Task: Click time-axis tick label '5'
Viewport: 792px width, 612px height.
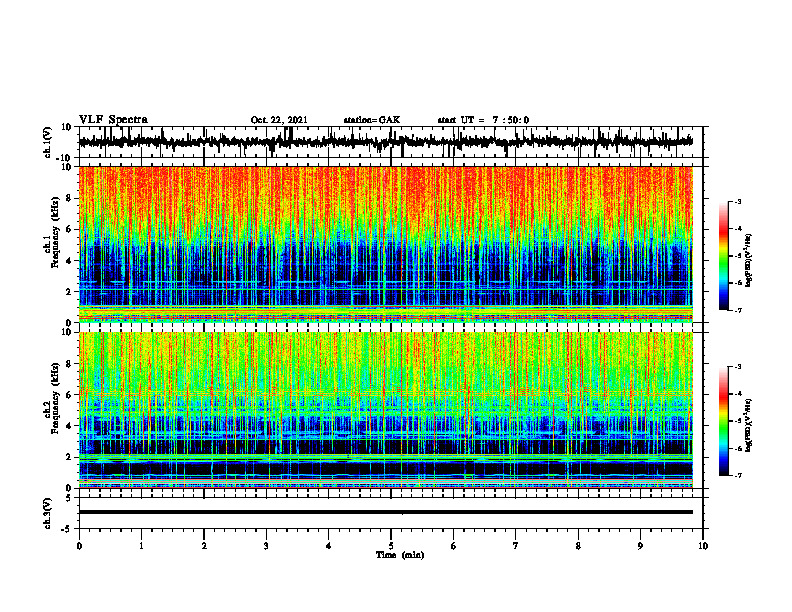Action: [391, 546]
